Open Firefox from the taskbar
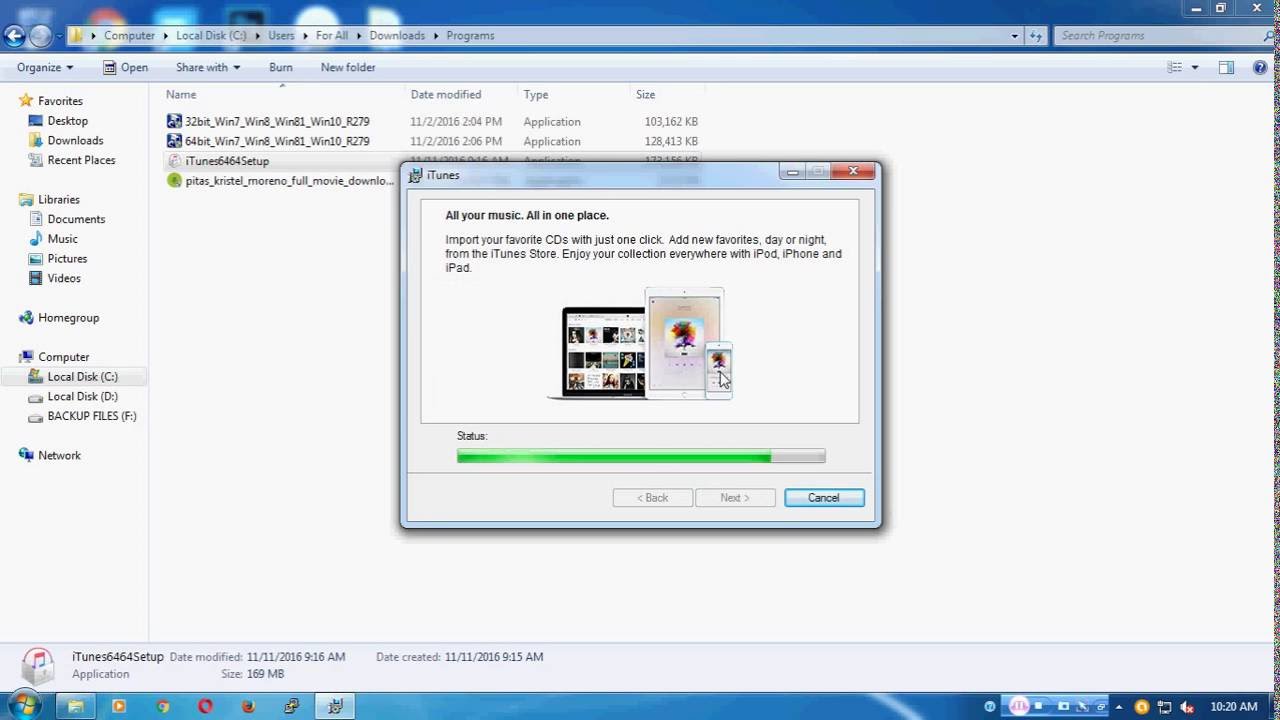The width and height of the screenshot is (1280, 720). pyautogui.click(x=249, y=706)
